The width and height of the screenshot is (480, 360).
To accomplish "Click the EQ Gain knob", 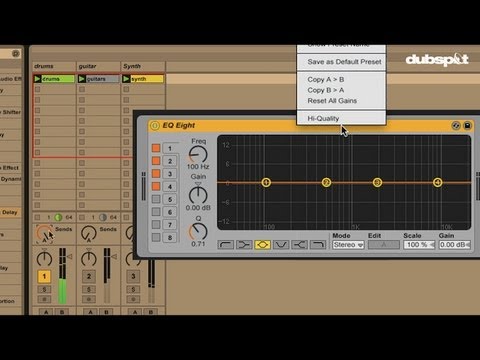I will 198,195.
